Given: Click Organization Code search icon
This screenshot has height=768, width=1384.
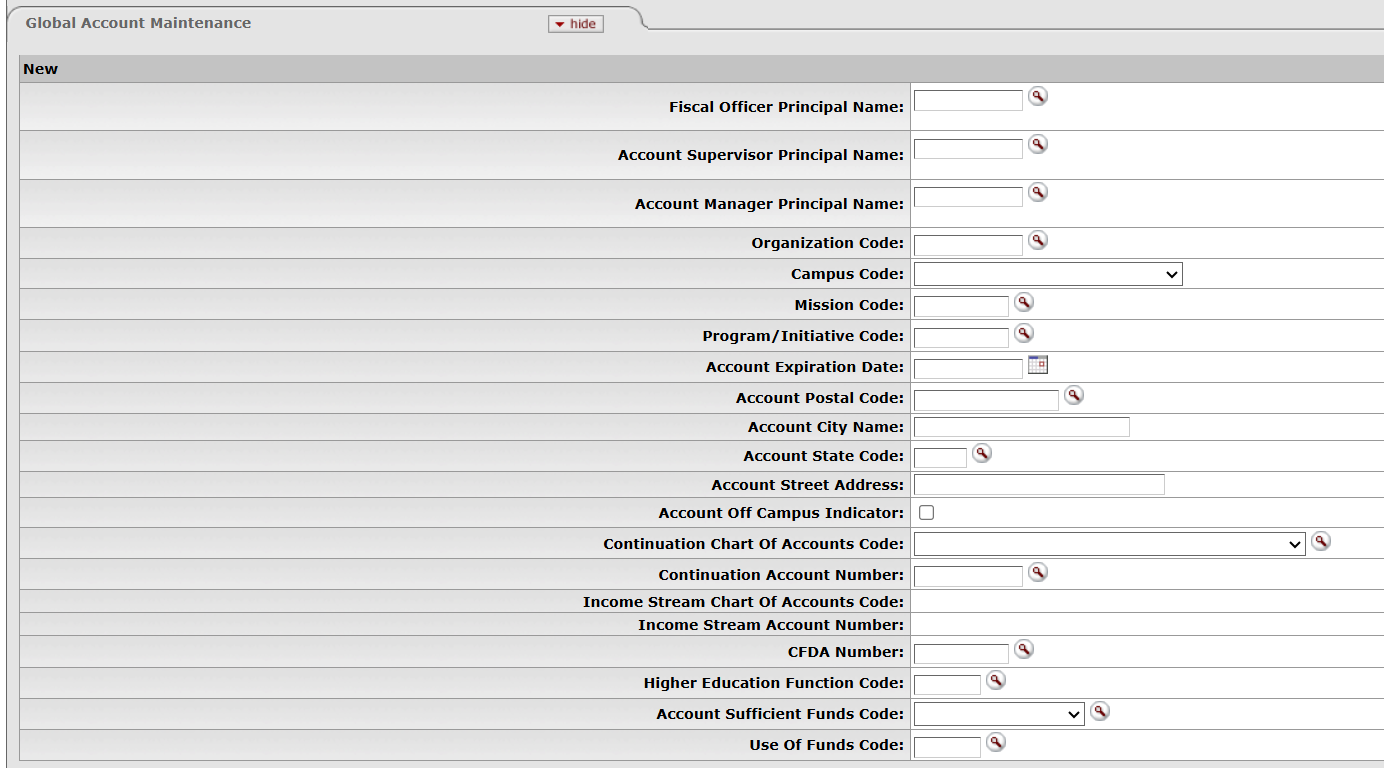Looking at the screenshot, I should [x=1038, y=240].
